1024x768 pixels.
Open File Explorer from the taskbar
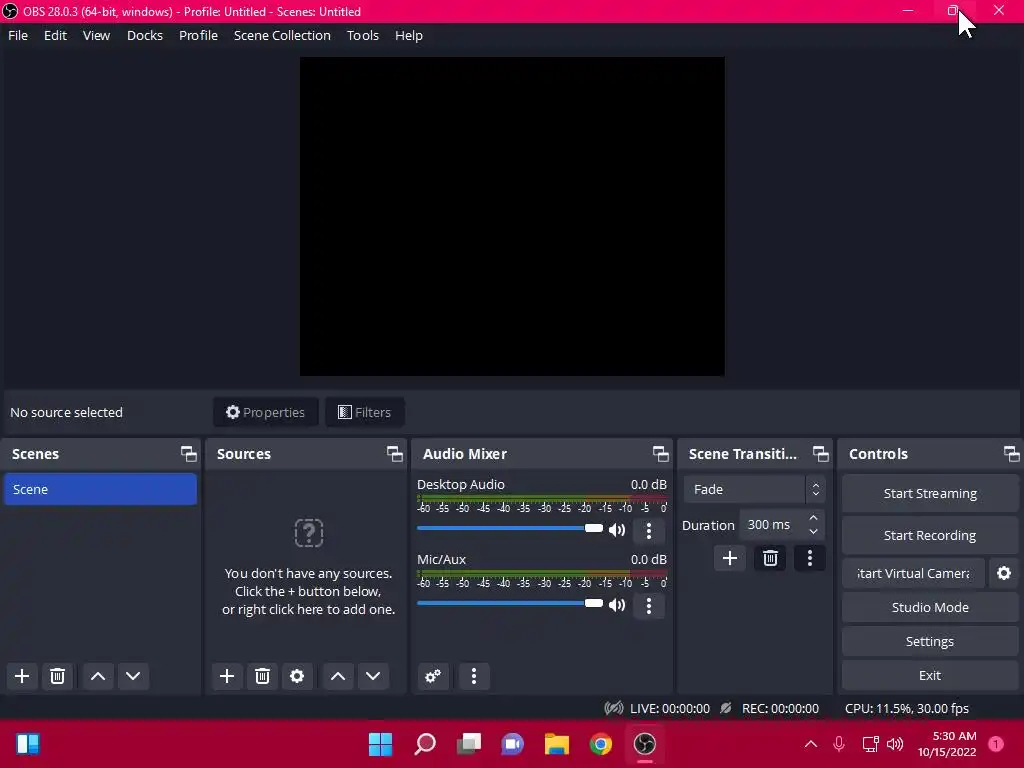point(556,744)
